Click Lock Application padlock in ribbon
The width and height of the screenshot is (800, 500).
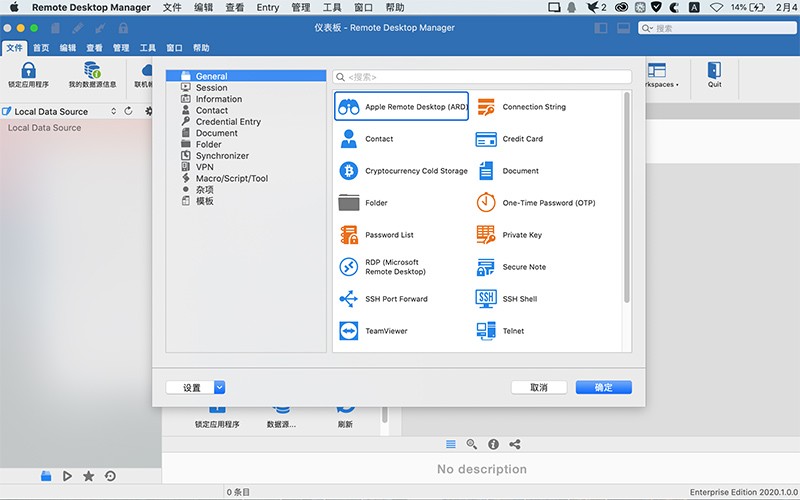(x=29, y=74)
